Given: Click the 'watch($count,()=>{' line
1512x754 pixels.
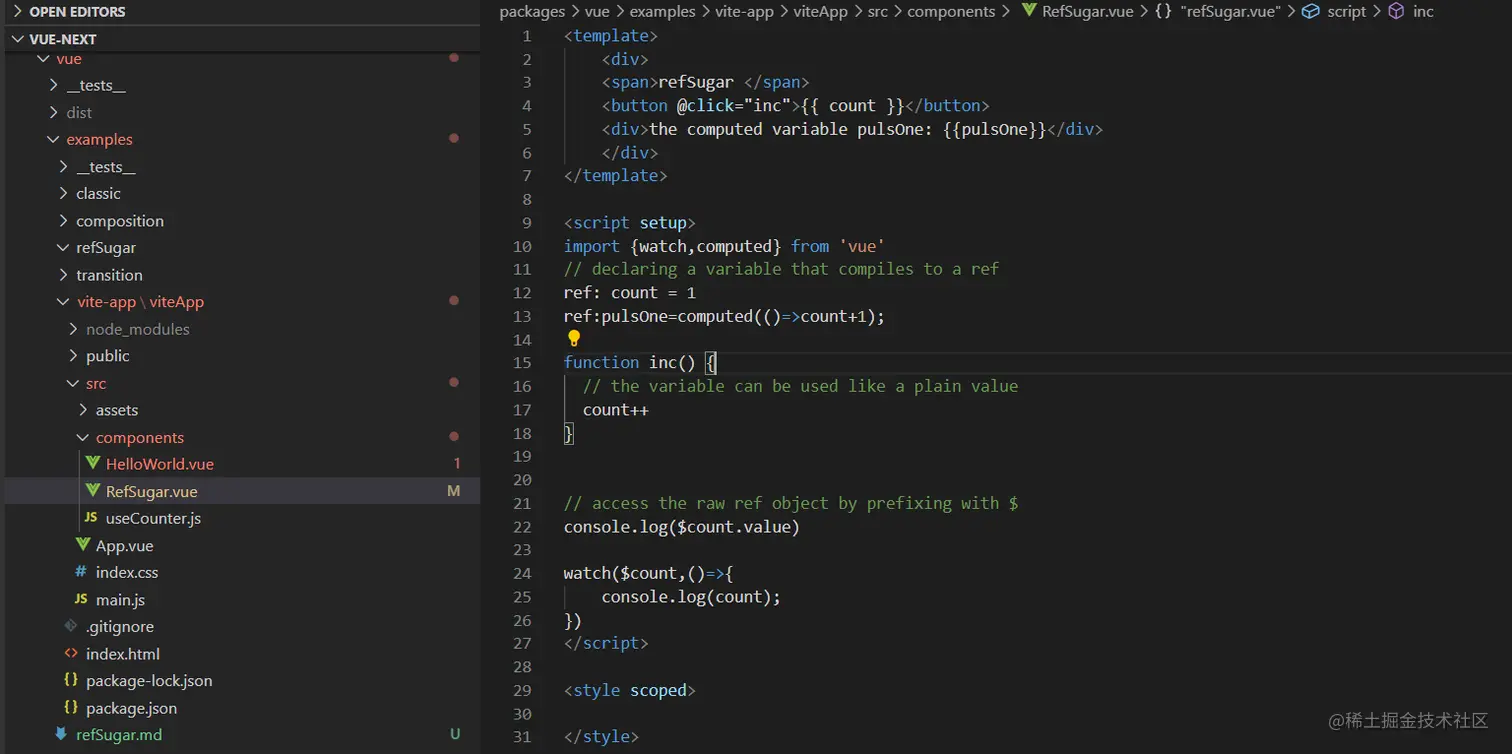Looking at the screenshot, I should pos(649,573).
